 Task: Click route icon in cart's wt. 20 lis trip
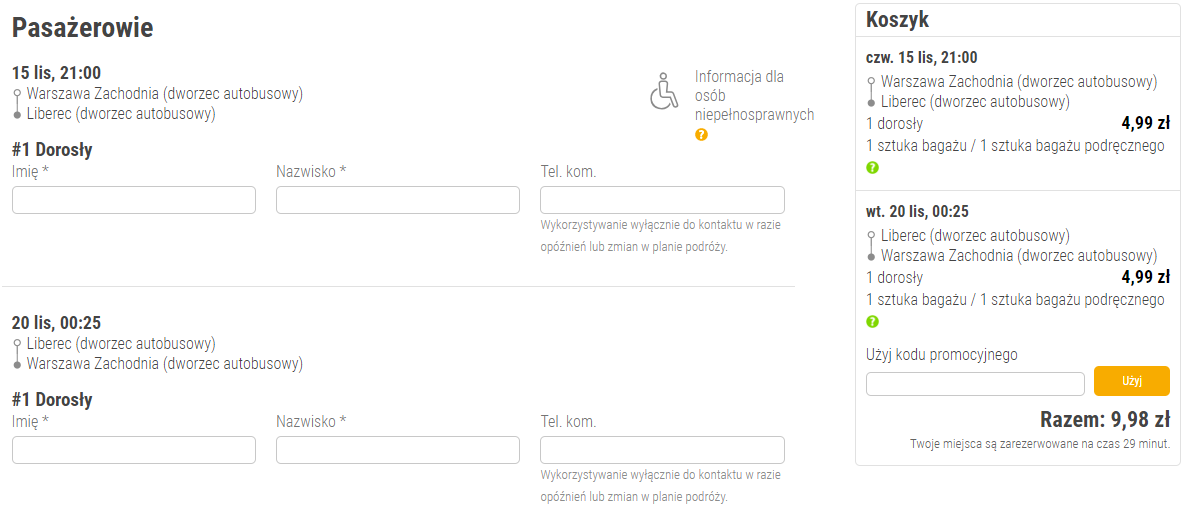pyautogui.click(x=871, y=246)
